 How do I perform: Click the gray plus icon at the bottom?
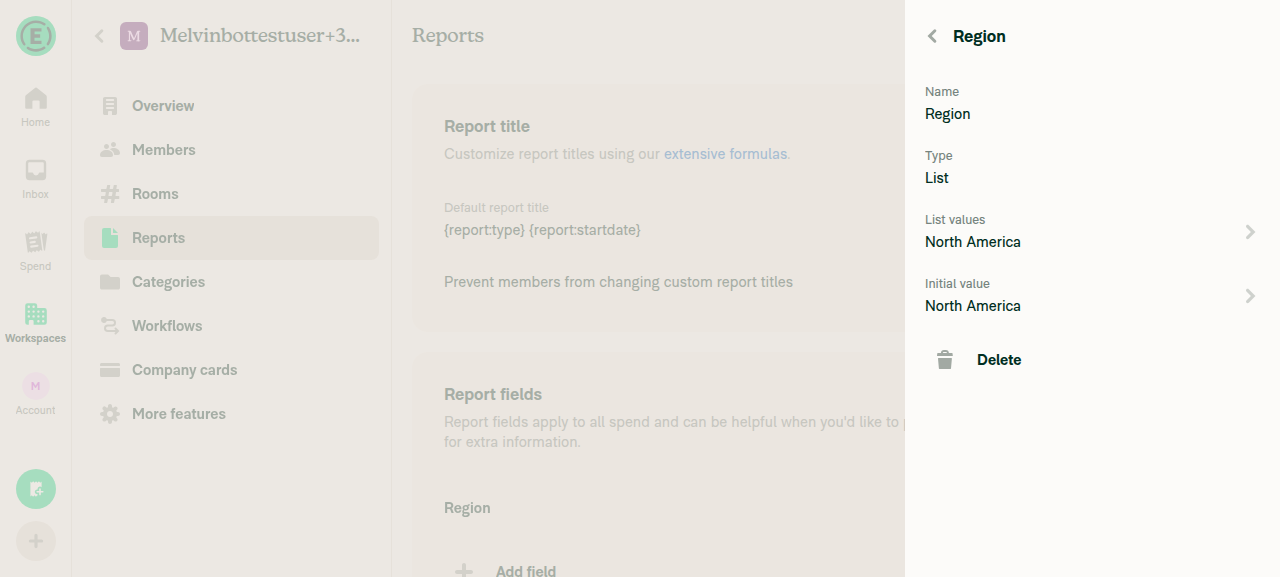[x=36, y=541]
